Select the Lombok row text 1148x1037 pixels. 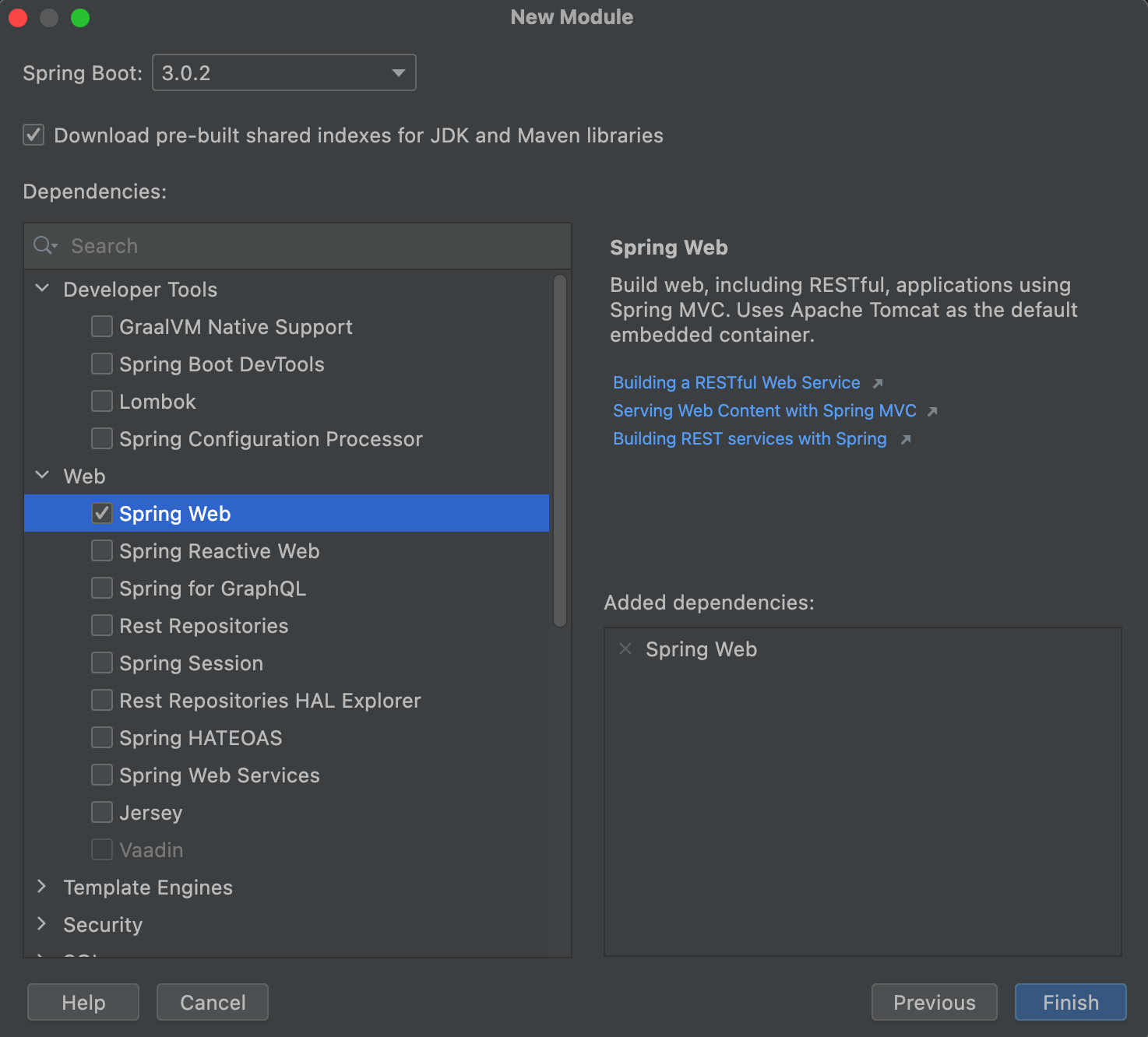[x=157, y=402]
